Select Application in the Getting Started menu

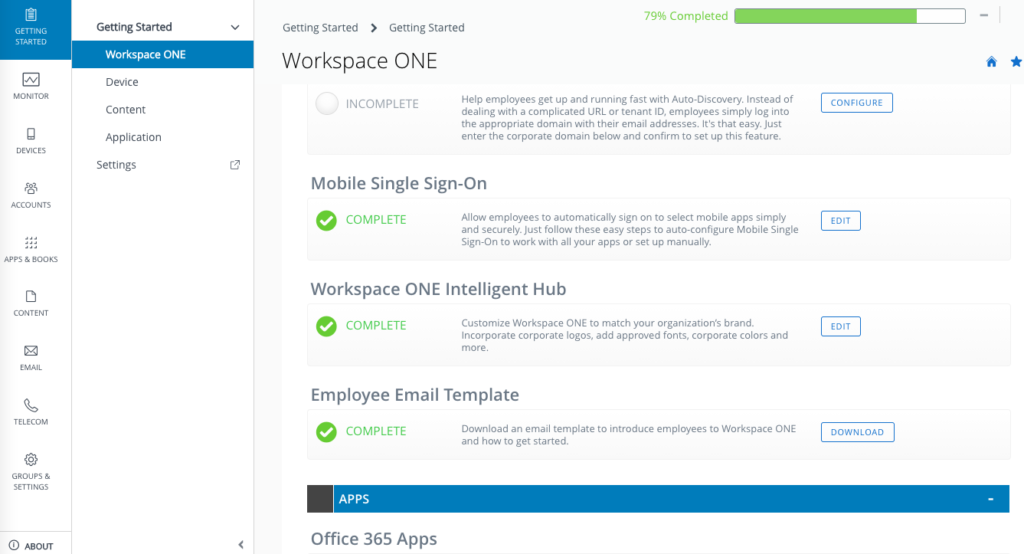[133, 137]
